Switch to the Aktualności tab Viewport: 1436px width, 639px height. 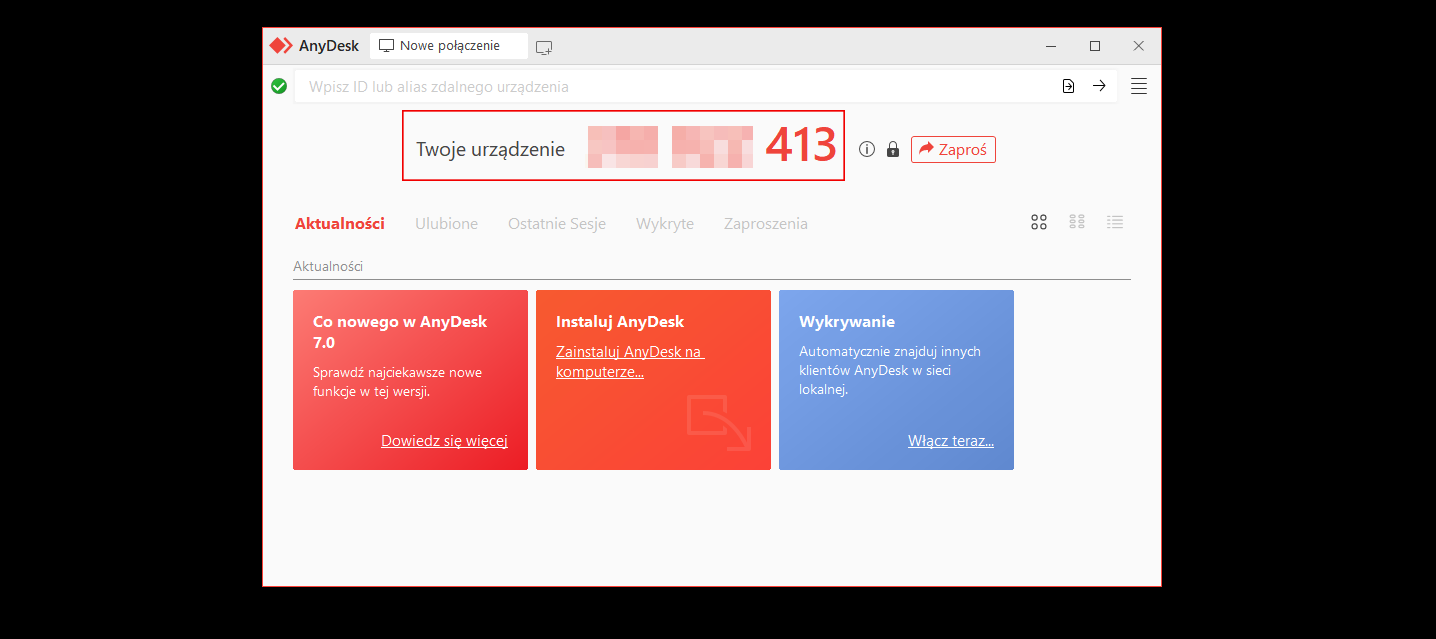tap(339, 223)
